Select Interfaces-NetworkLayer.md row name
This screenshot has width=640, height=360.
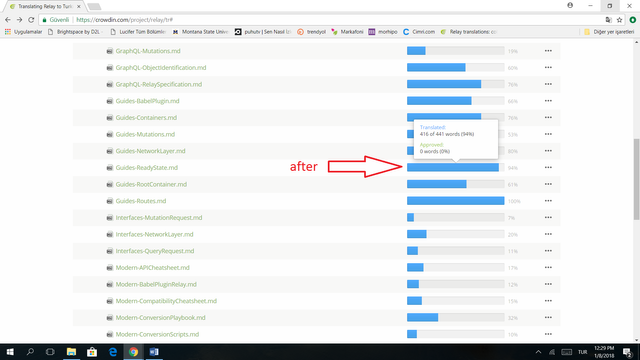point(154,234)
